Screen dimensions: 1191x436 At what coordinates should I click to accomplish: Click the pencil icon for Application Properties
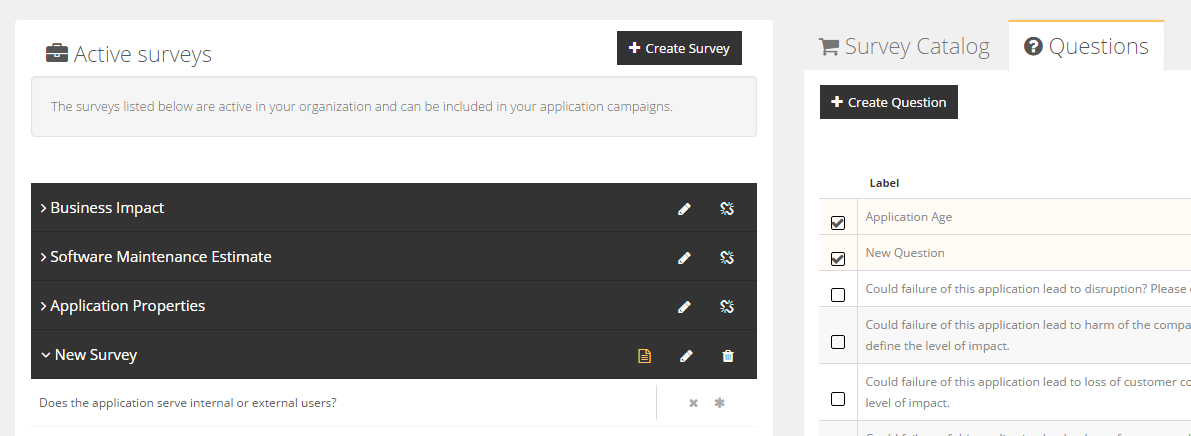tap(684, 307)
